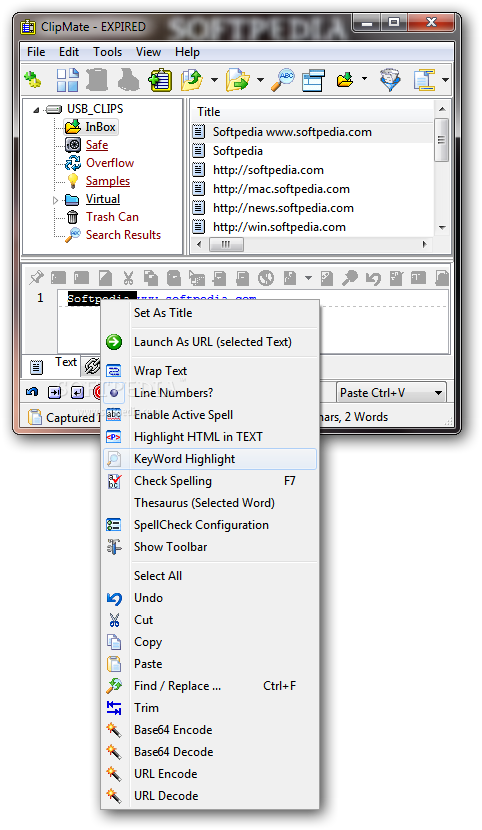Open dropdown arrow beside folder up-arrow icon
Screen dimensions: 482x830
(x=214, y=80)
